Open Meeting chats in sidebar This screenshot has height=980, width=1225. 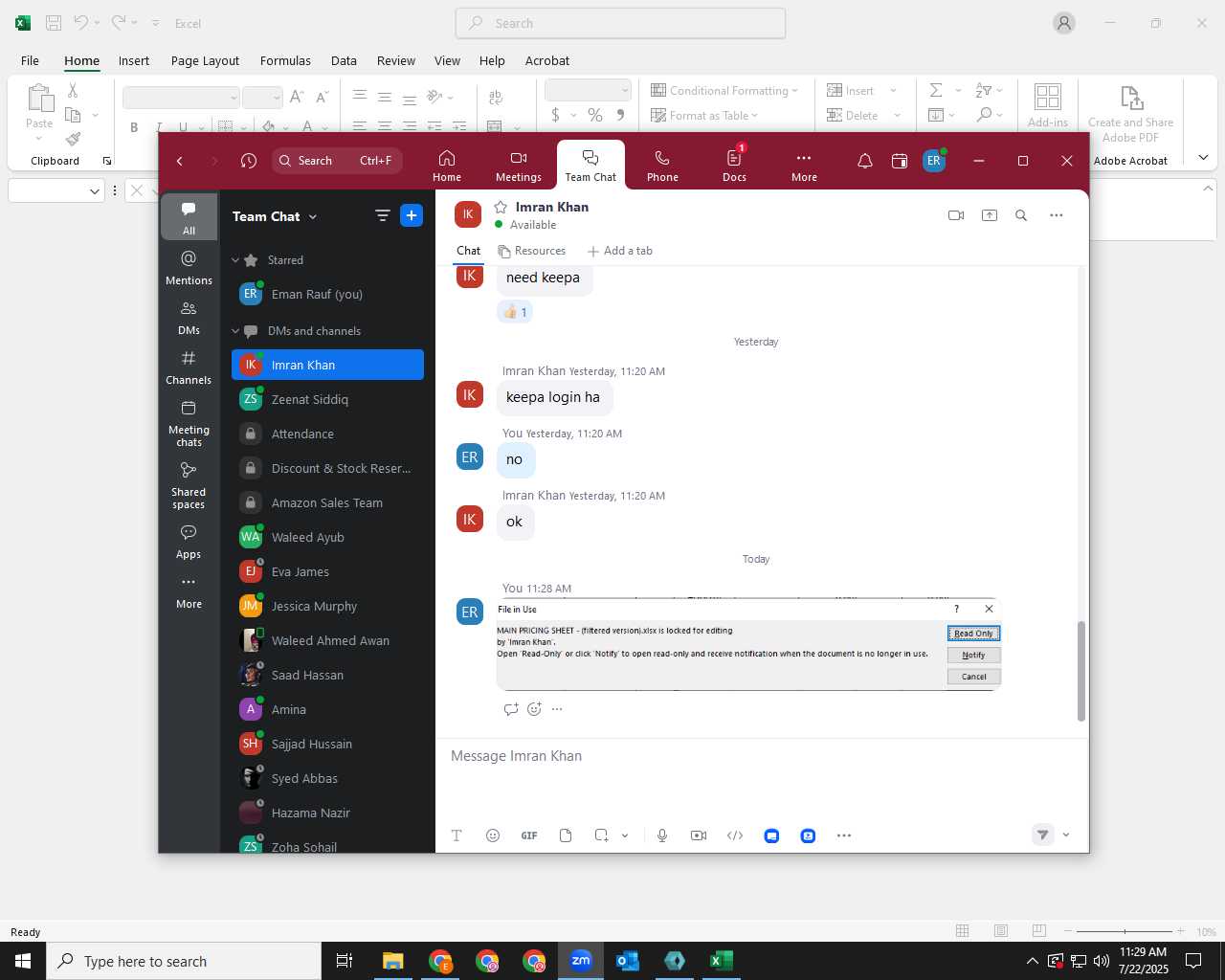(x=189, y=423)
